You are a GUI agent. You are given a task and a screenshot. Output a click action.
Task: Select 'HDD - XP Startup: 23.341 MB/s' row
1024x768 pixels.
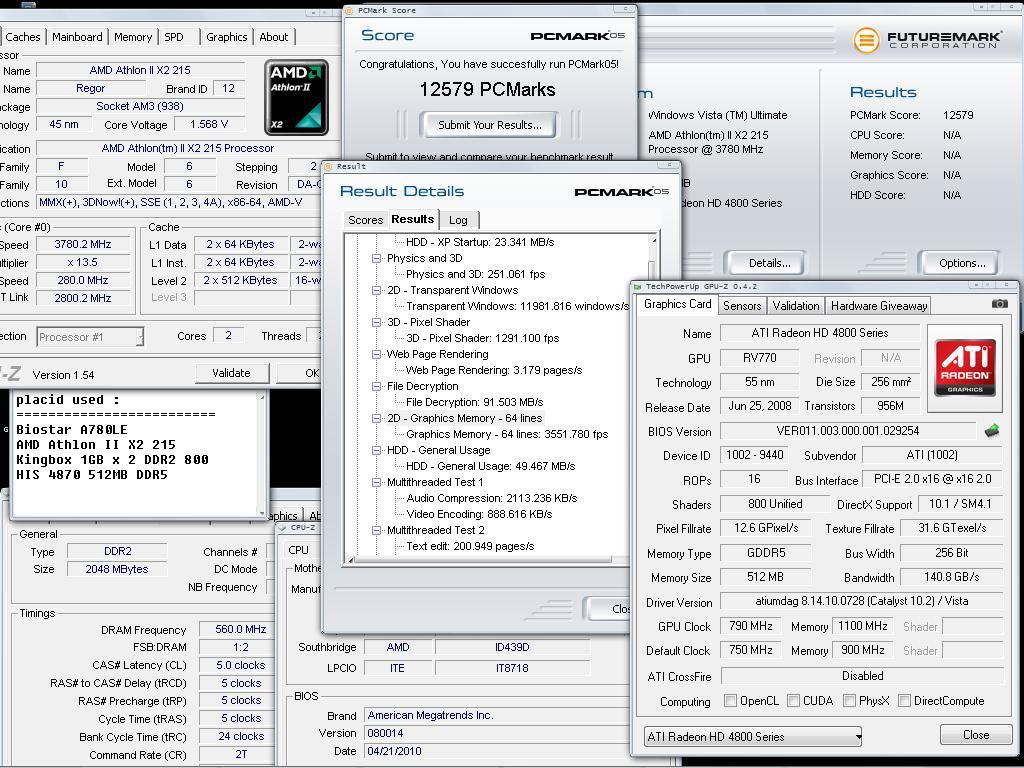click(480, 242)
